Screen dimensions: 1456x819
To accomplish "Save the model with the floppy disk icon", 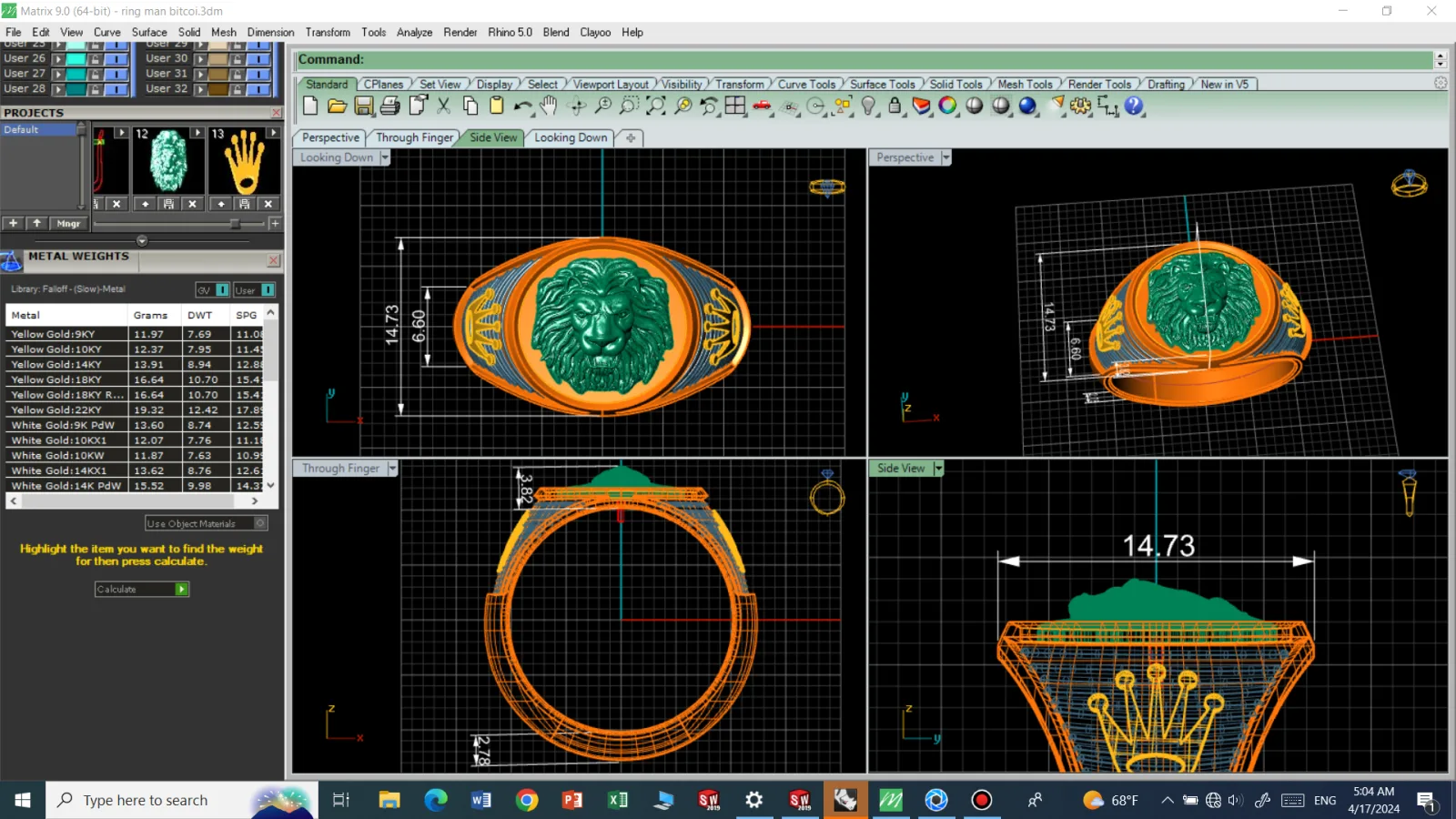I will pos(364,106).
